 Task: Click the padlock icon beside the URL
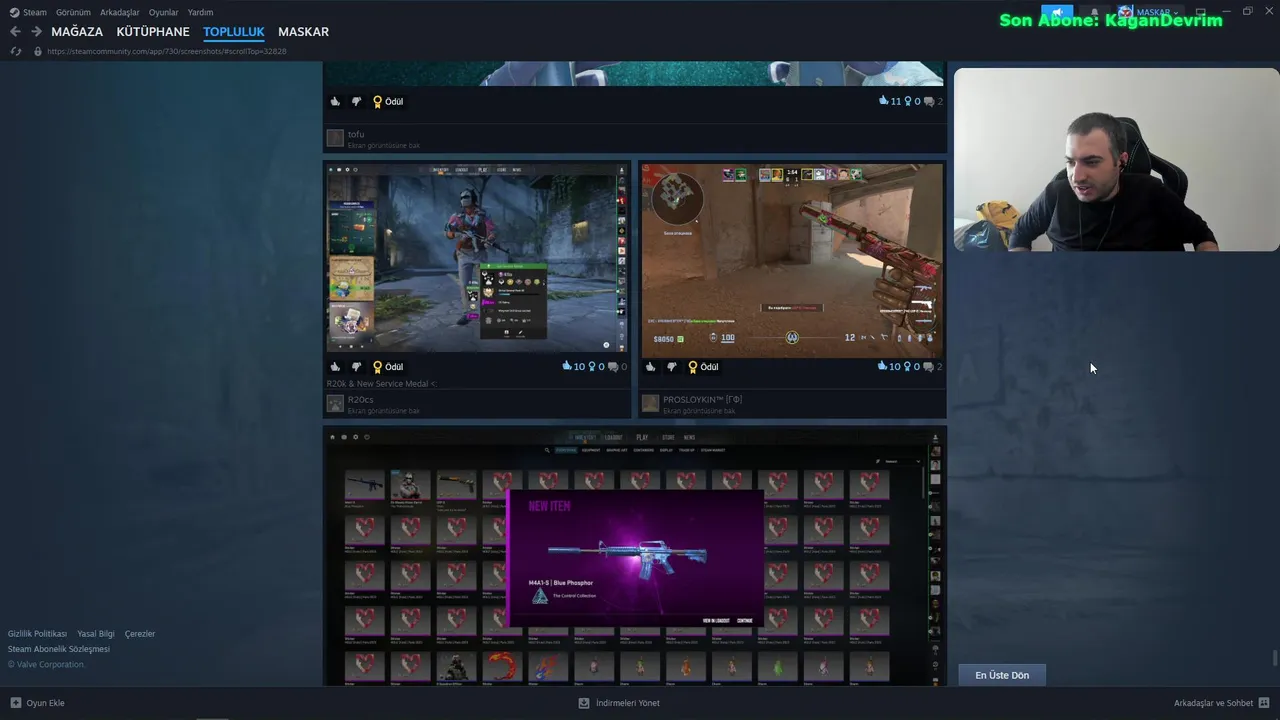tap(38, 51)
